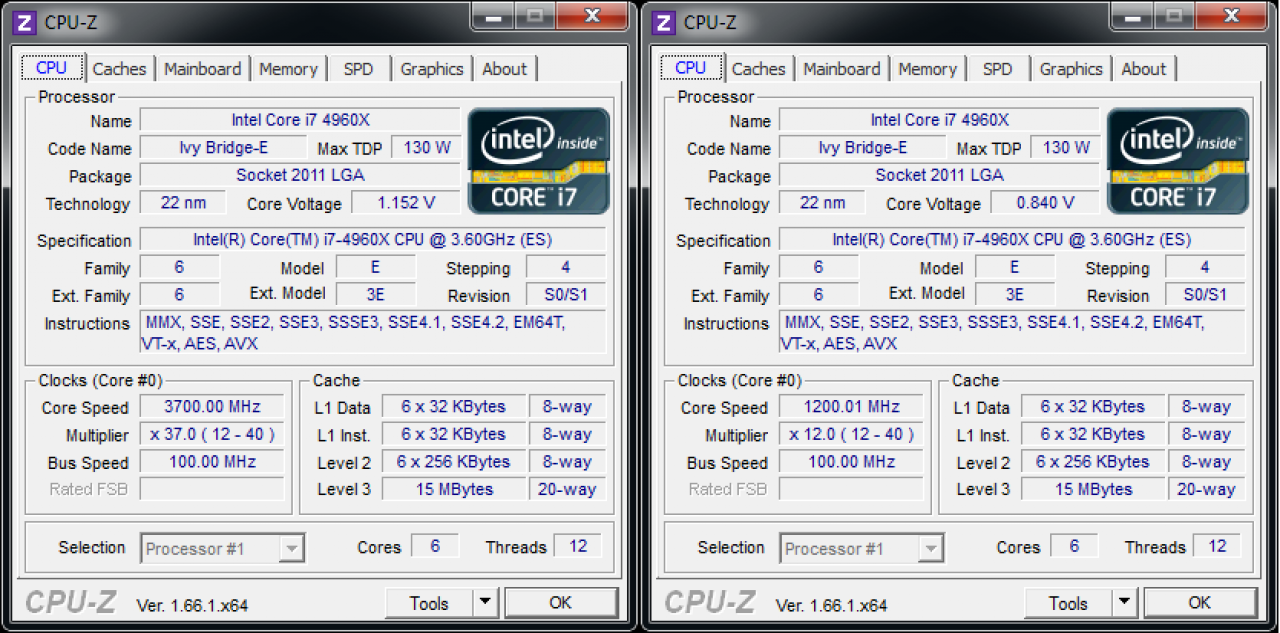Open Graphics tab in left window

pos(432,69)
